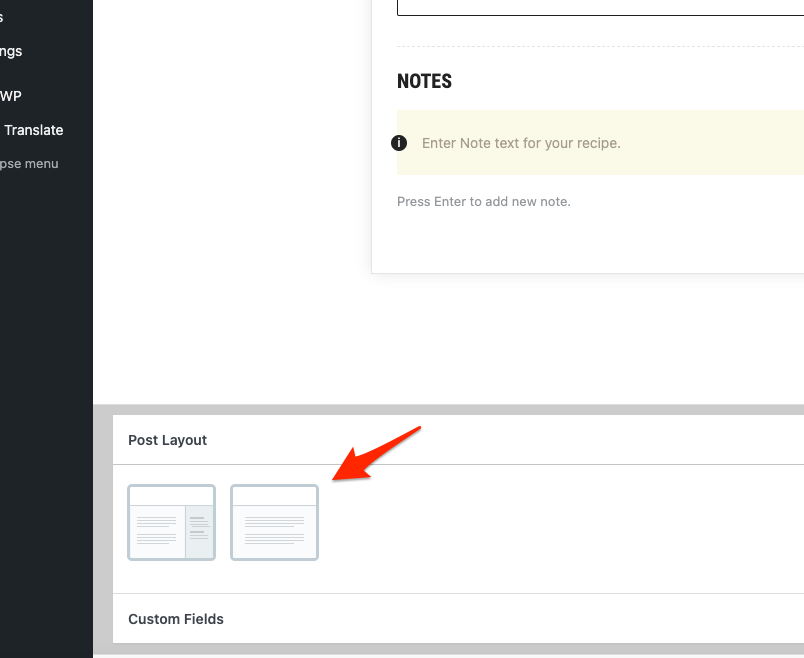
Task: Select the right-sidebar post layout thumbnail
Action: 171,522
